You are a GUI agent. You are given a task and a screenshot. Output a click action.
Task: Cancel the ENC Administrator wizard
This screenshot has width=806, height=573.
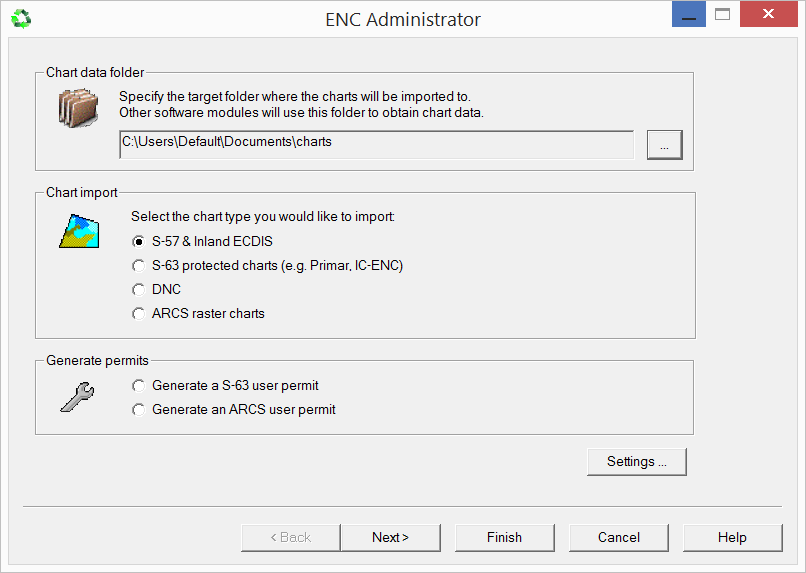pos(618,537)
